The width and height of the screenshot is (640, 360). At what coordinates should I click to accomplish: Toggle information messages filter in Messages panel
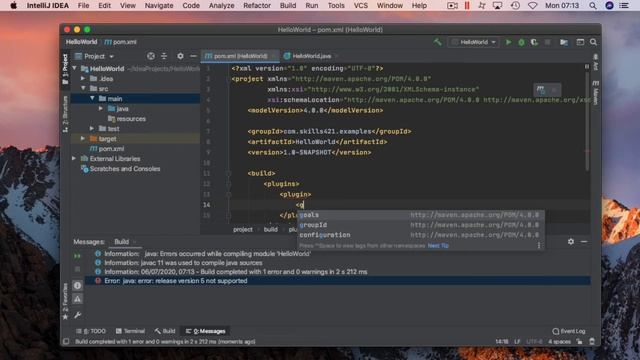click(77, 285)
